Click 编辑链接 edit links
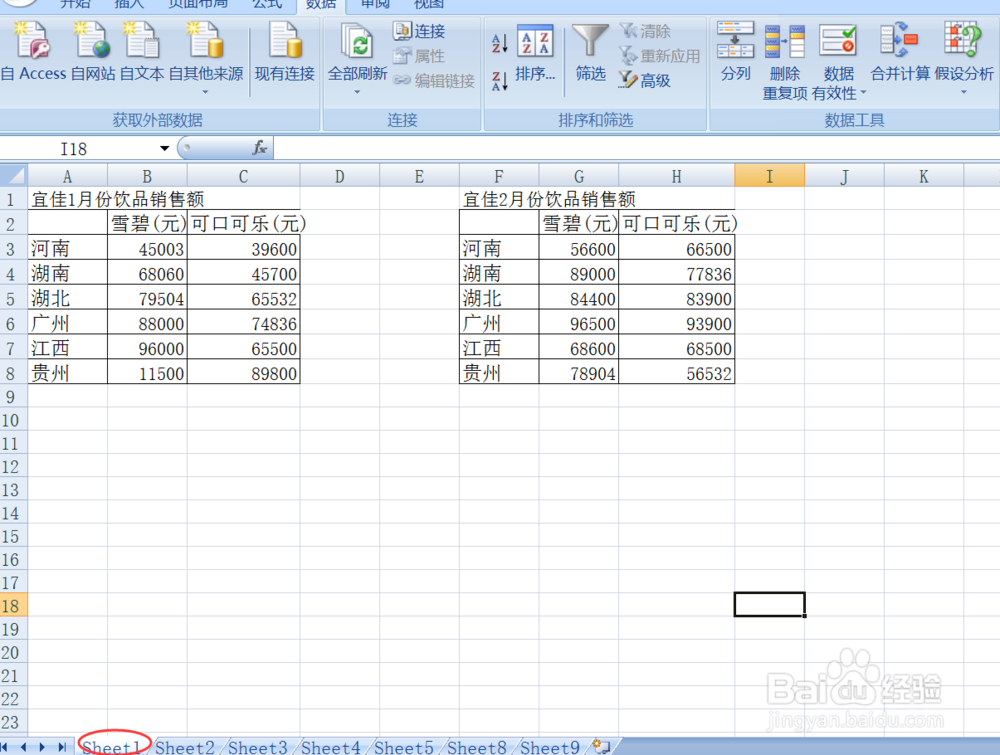1000x755 pixels. pos(434,80)
